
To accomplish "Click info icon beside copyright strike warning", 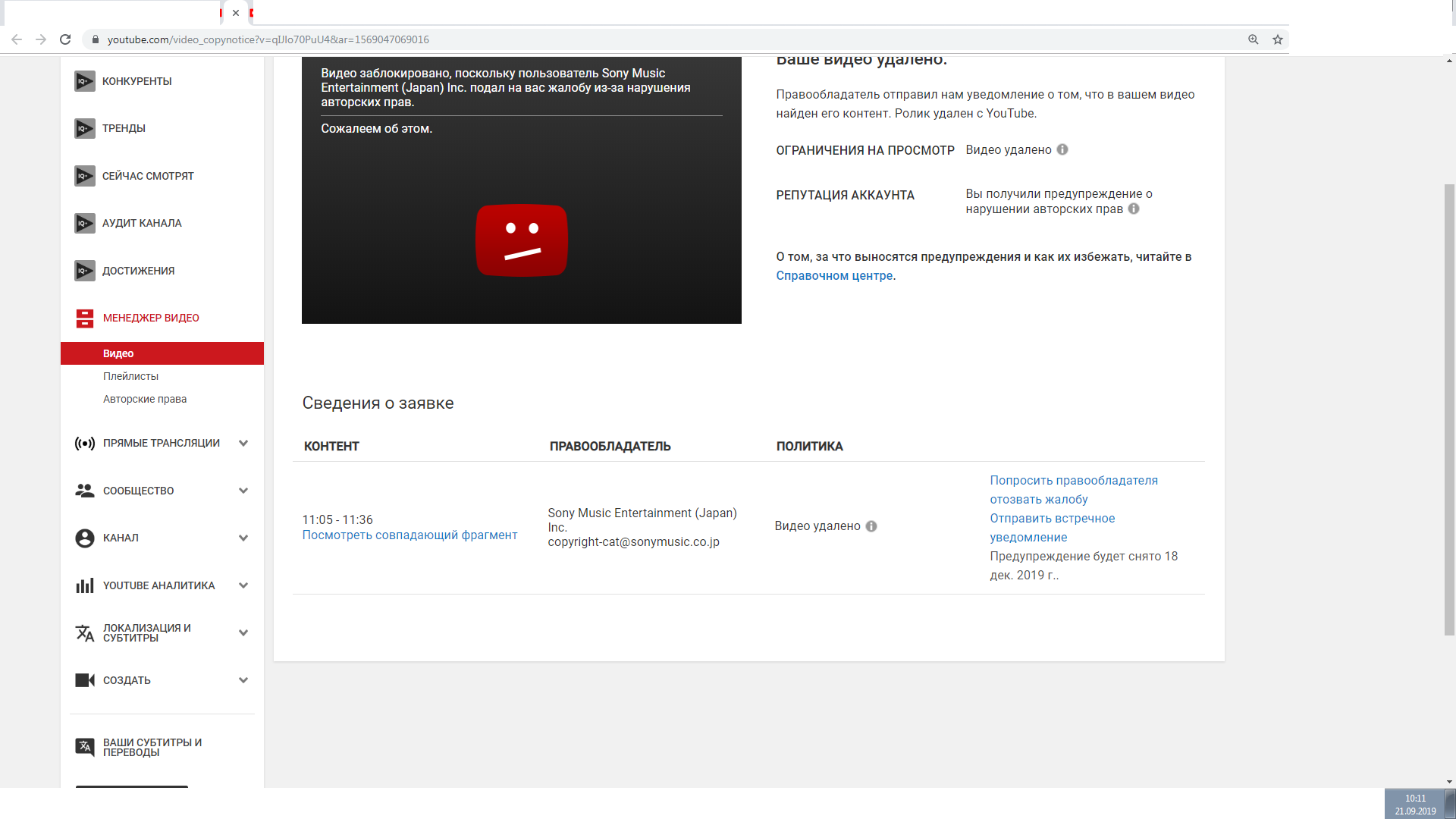I will coord(1134,209).
